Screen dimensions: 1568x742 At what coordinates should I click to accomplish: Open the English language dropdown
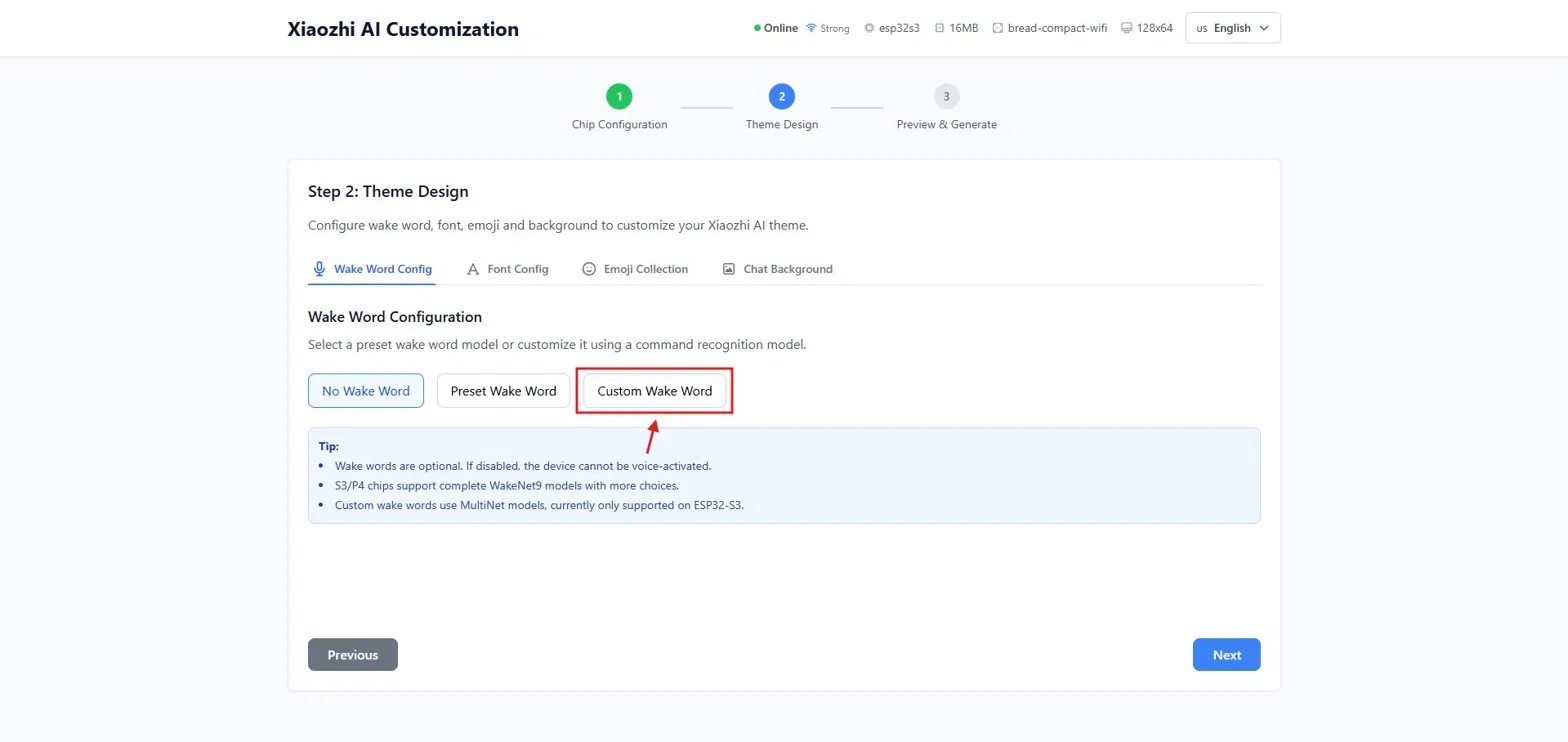[x=1232, y=28]
